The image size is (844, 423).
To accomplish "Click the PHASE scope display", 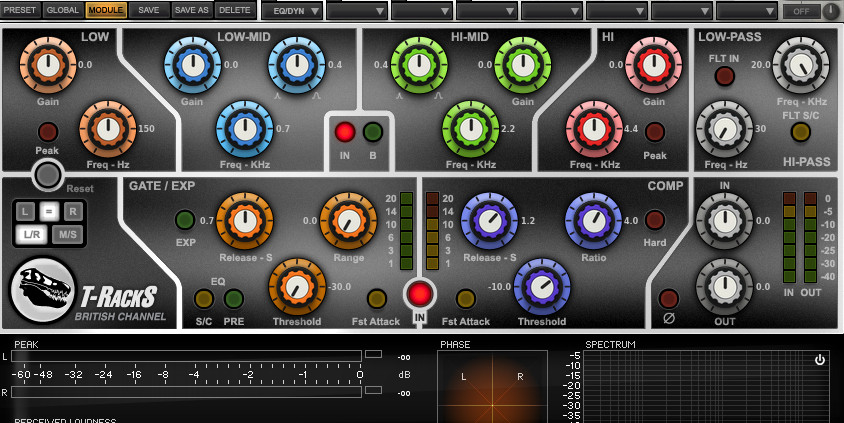I will pyautogui.click(x=492, y=386).
